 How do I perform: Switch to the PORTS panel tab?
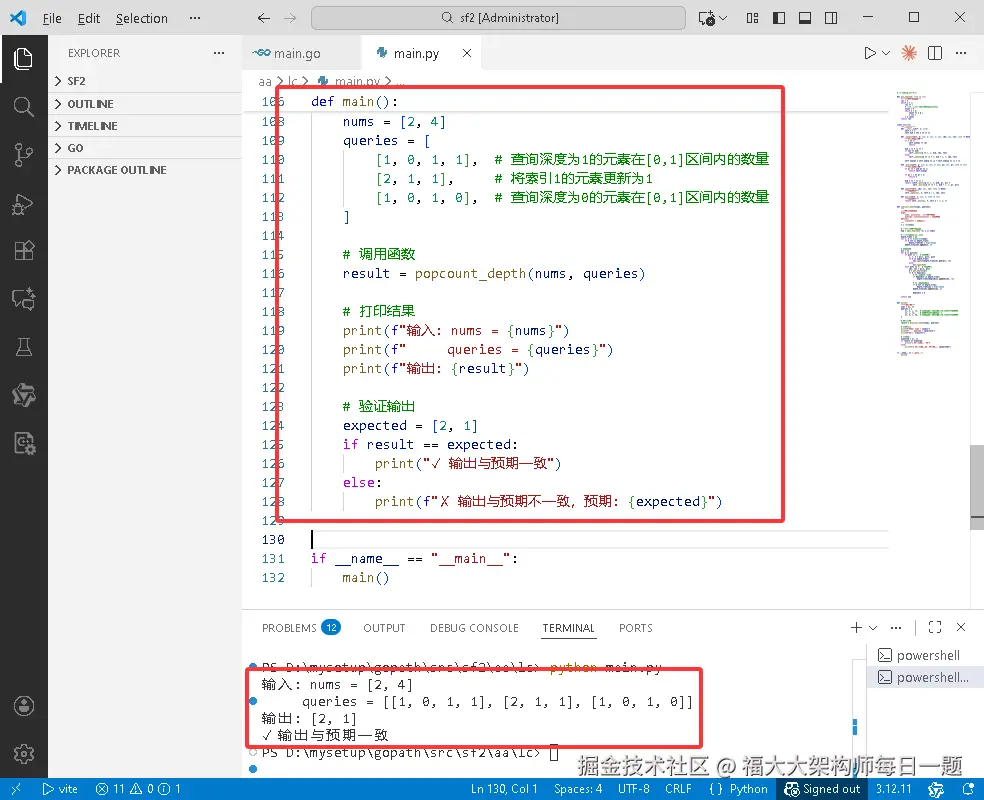(x=636, y=627)
